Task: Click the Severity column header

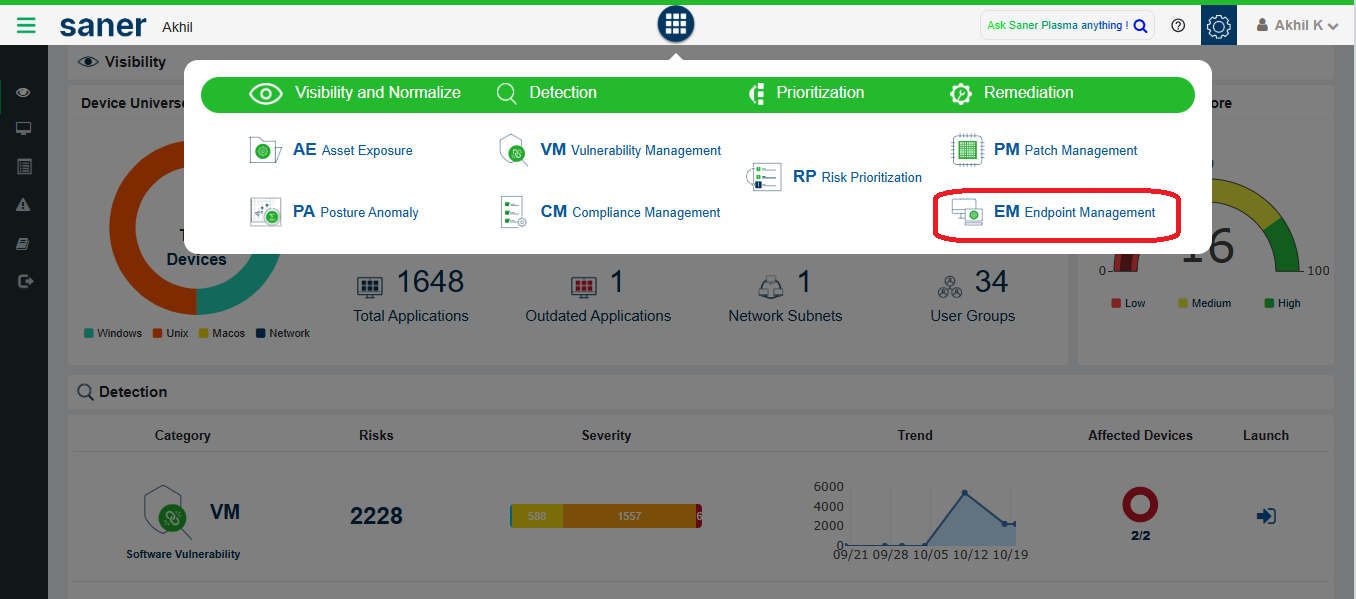Action: [606, 435]
